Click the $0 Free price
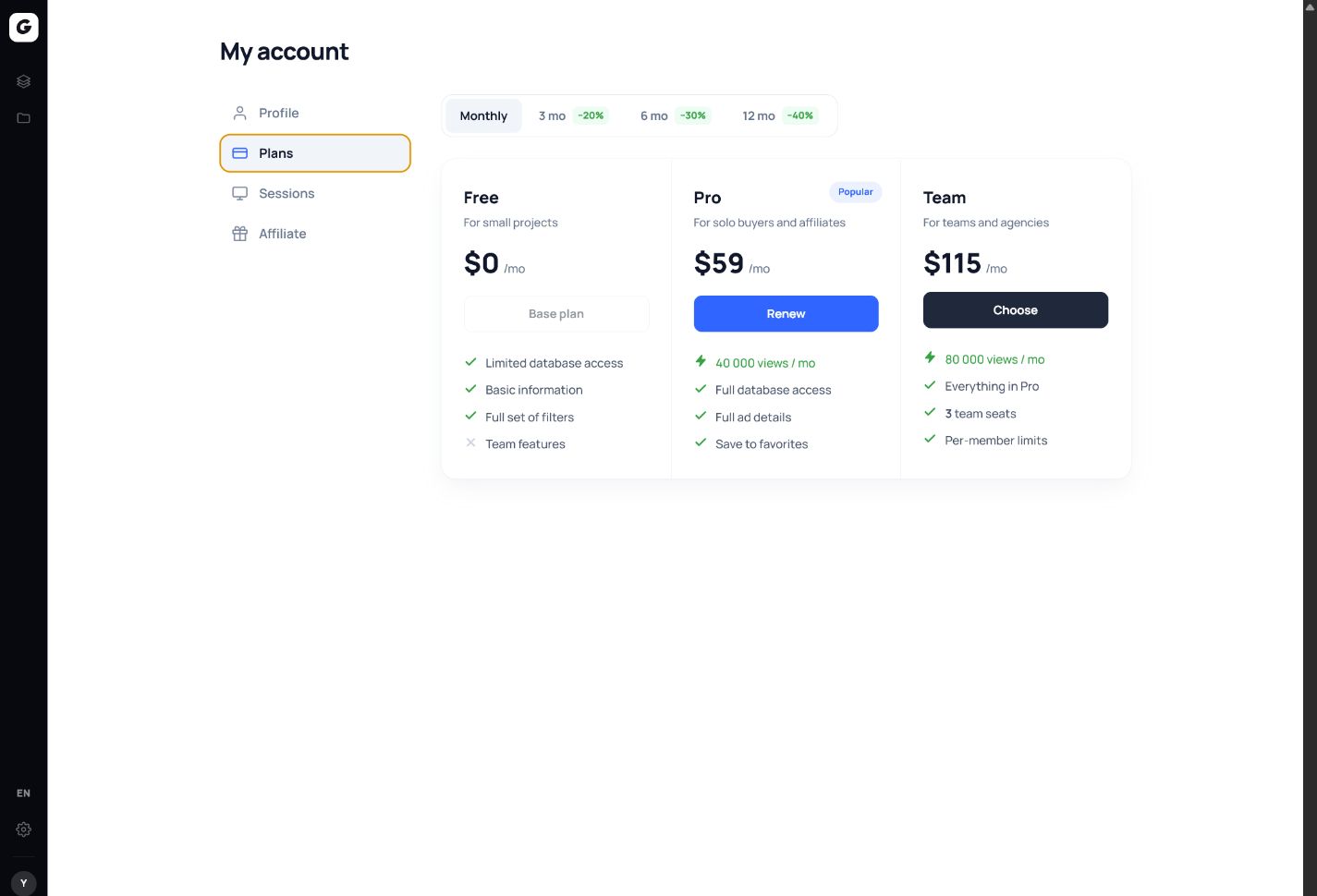The image size is (1317, 896). pyautogui.click(x=482, y=263)
